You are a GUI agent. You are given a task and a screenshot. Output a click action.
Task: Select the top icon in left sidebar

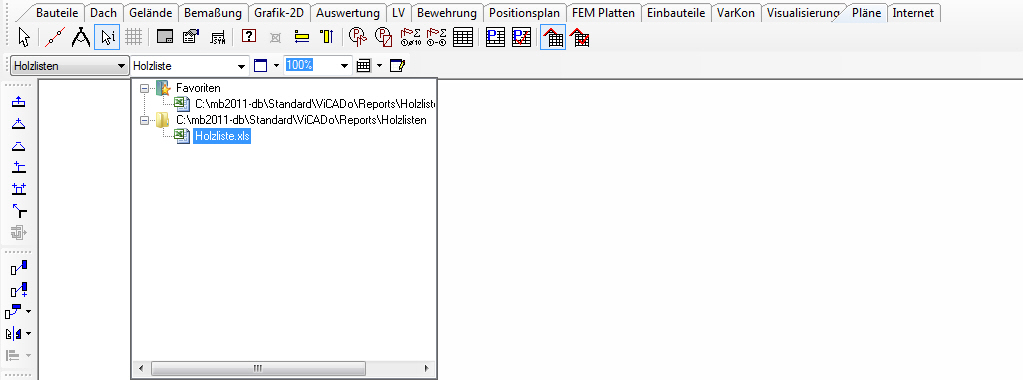point(19,101)
